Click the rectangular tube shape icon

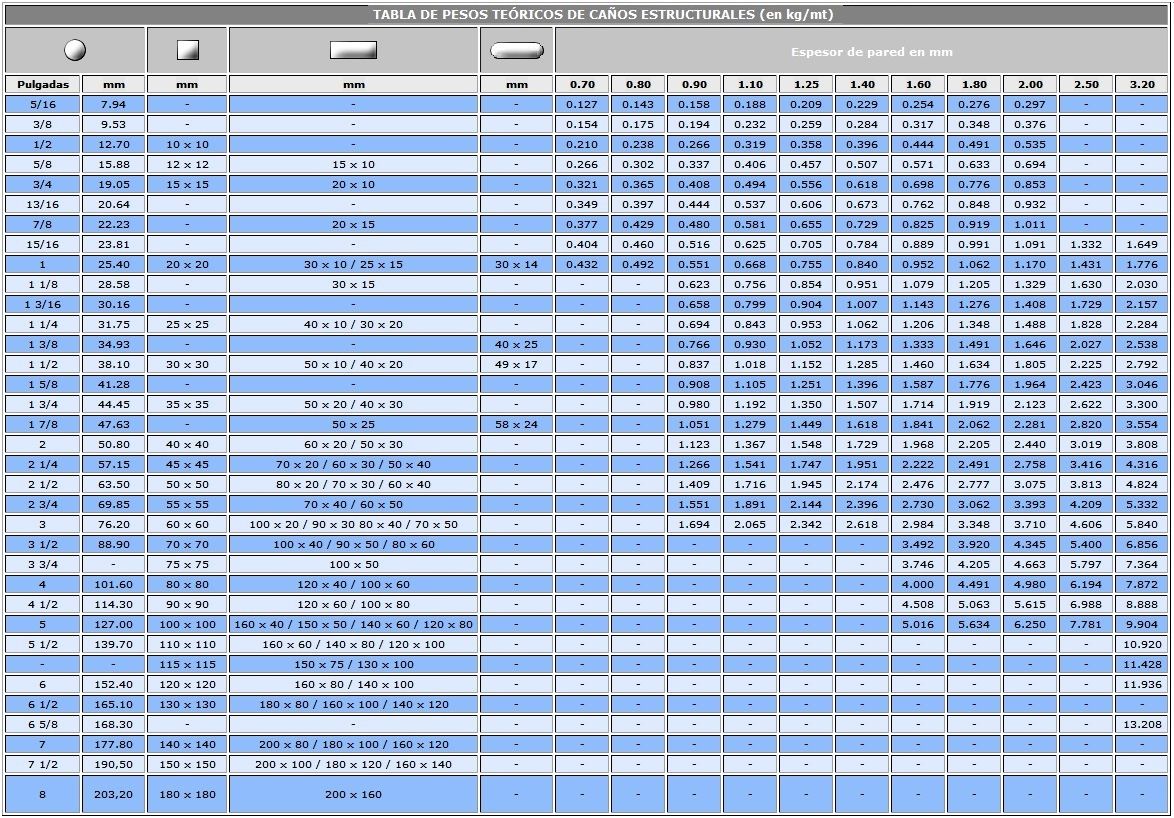coord(353,50)
